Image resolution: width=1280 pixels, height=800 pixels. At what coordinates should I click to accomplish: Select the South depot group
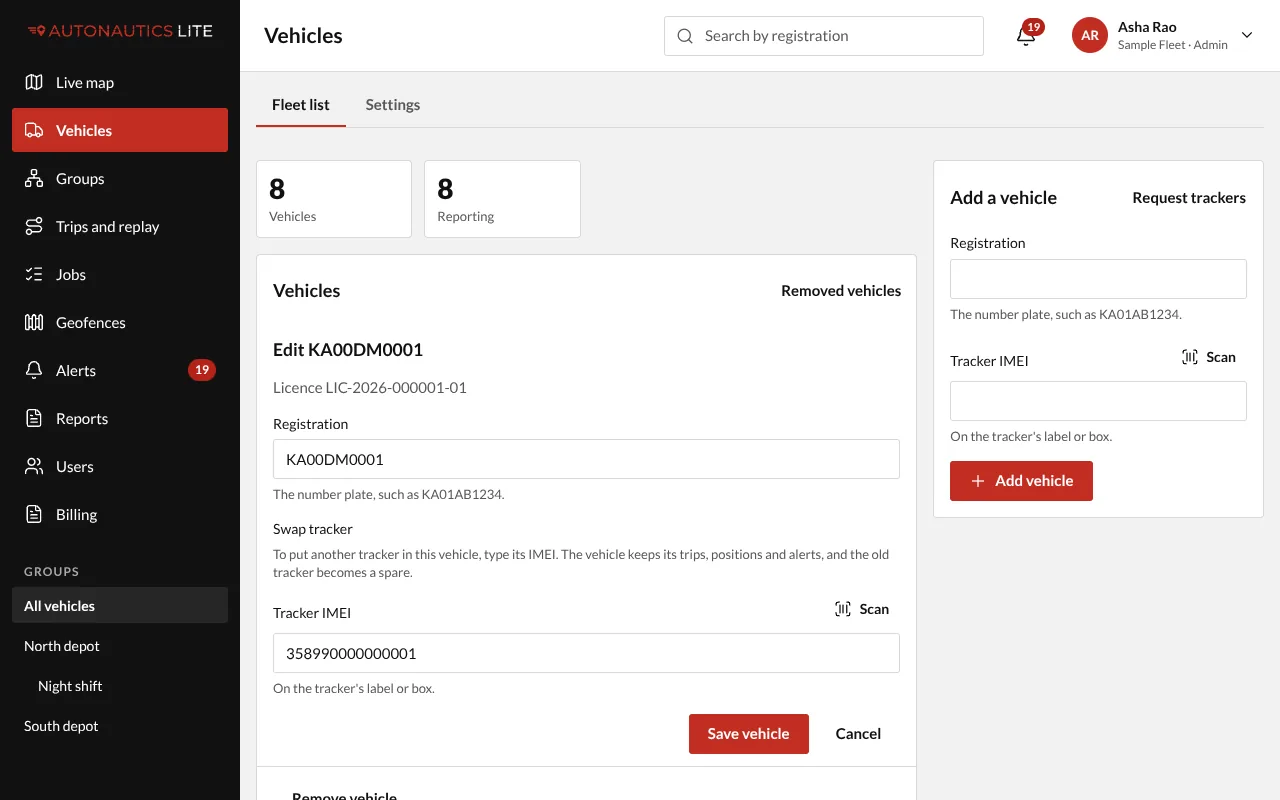pos(120,726)
